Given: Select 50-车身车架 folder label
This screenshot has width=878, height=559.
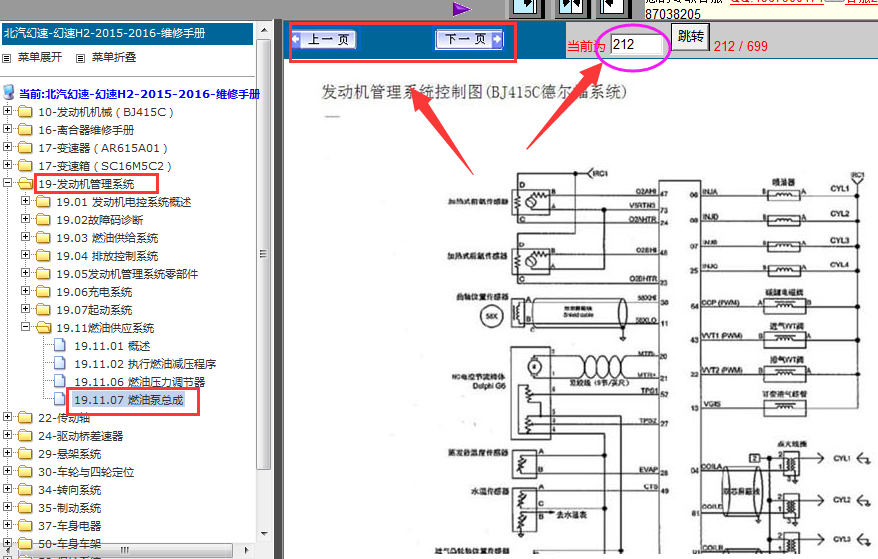Looking at the screenshot, I should click(69, 543).
